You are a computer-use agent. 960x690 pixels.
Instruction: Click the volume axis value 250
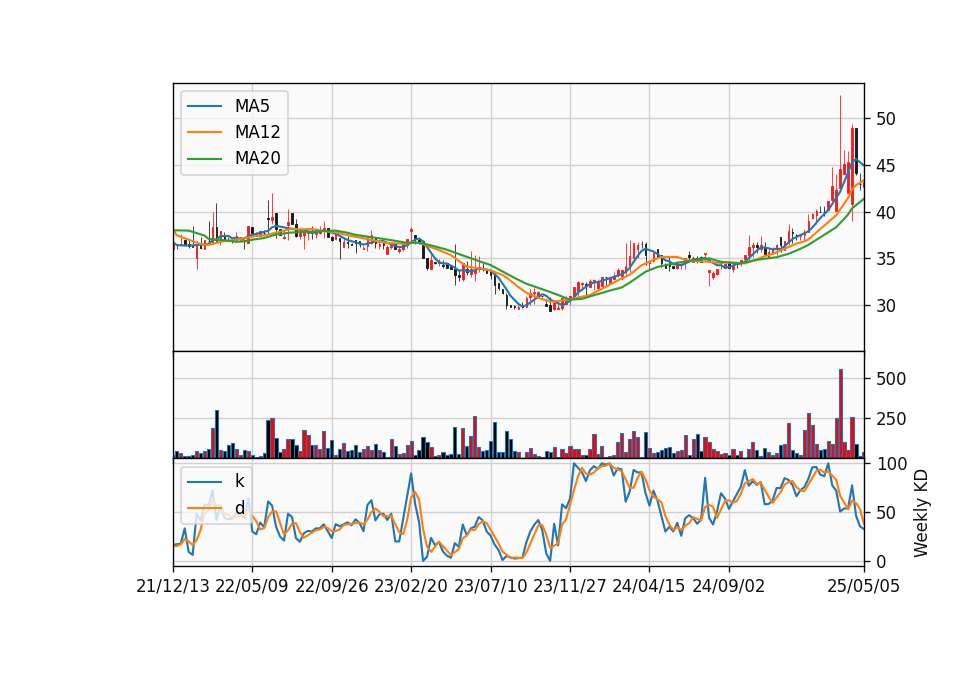click(x=891, y=419)
